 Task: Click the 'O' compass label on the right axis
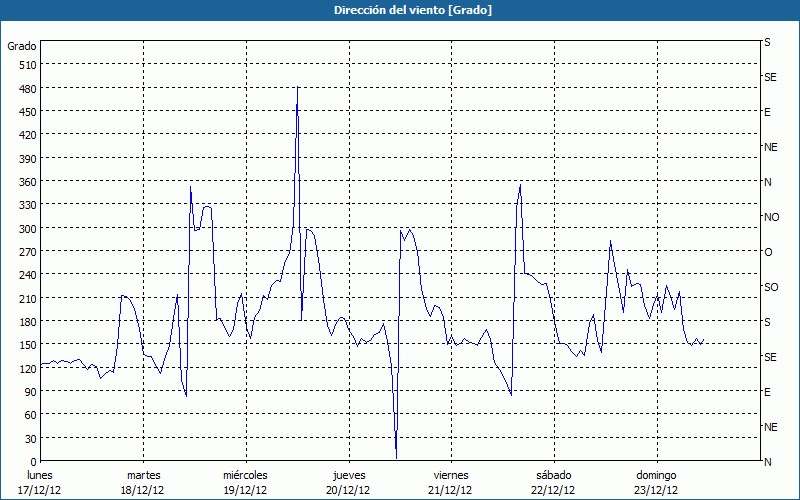point(768,252)
